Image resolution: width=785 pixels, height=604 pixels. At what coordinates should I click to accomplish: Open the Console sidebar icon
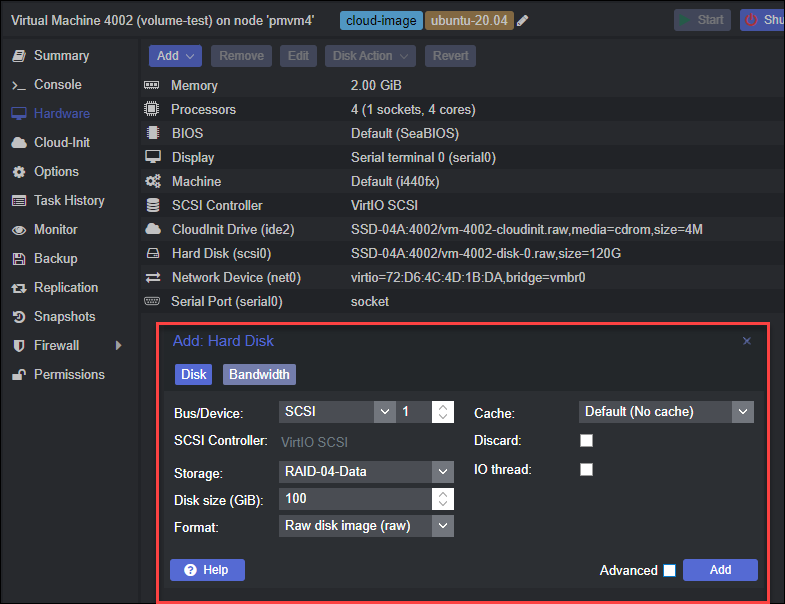[18, 85]
